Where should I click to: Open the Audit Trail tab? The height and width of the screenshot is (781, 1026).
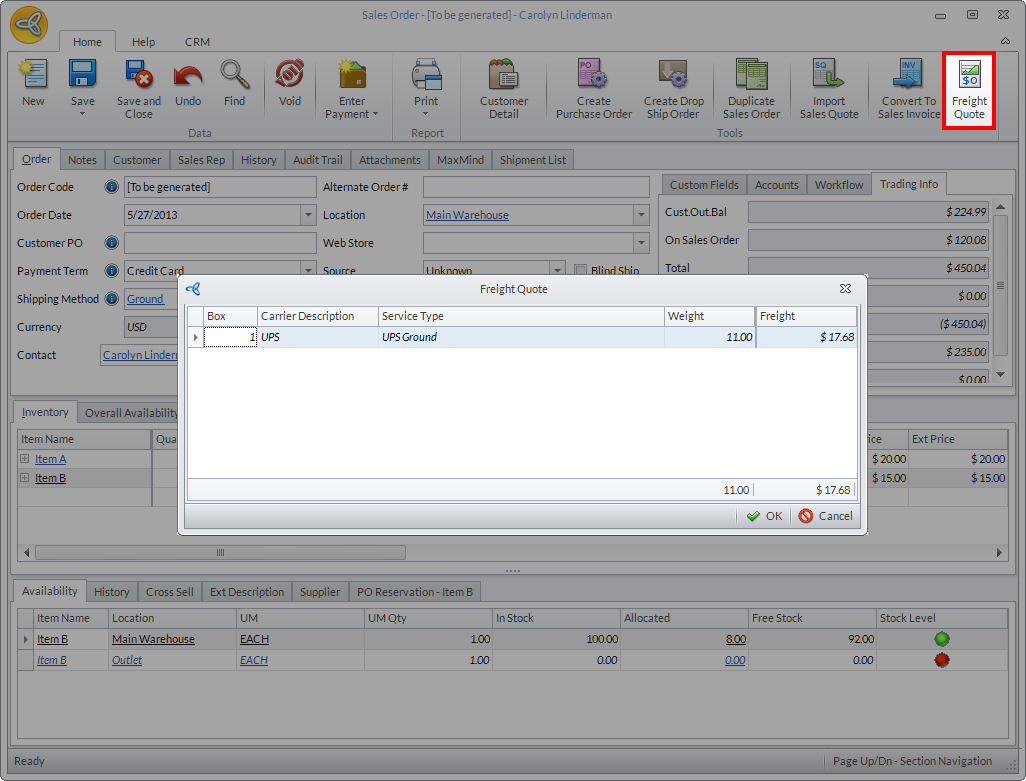(x=317, y=160)
